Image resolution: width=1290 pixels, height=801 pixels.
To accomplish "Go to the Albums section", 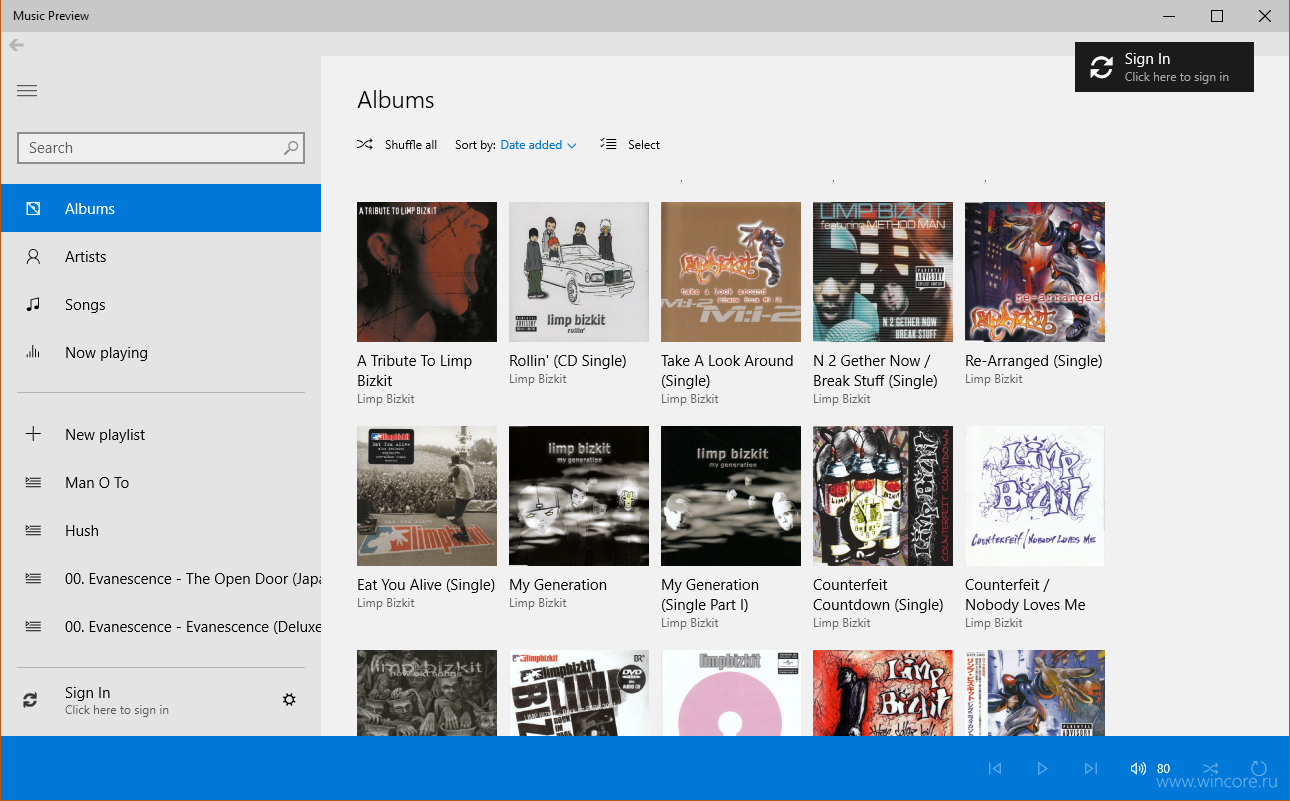I will (161, 208).
